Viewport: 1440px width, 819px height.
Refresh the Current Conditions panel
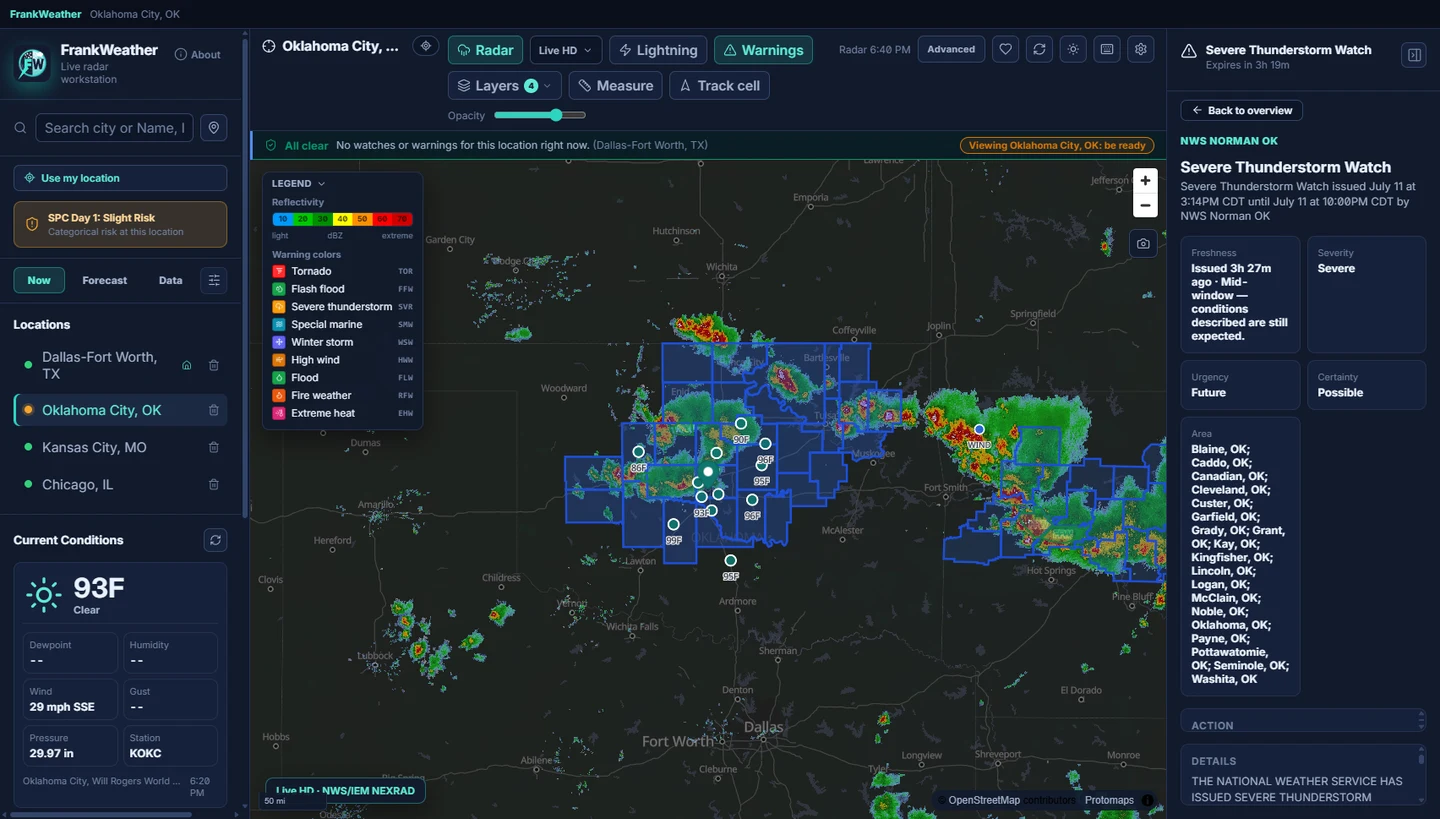click(x=215, y=540)
